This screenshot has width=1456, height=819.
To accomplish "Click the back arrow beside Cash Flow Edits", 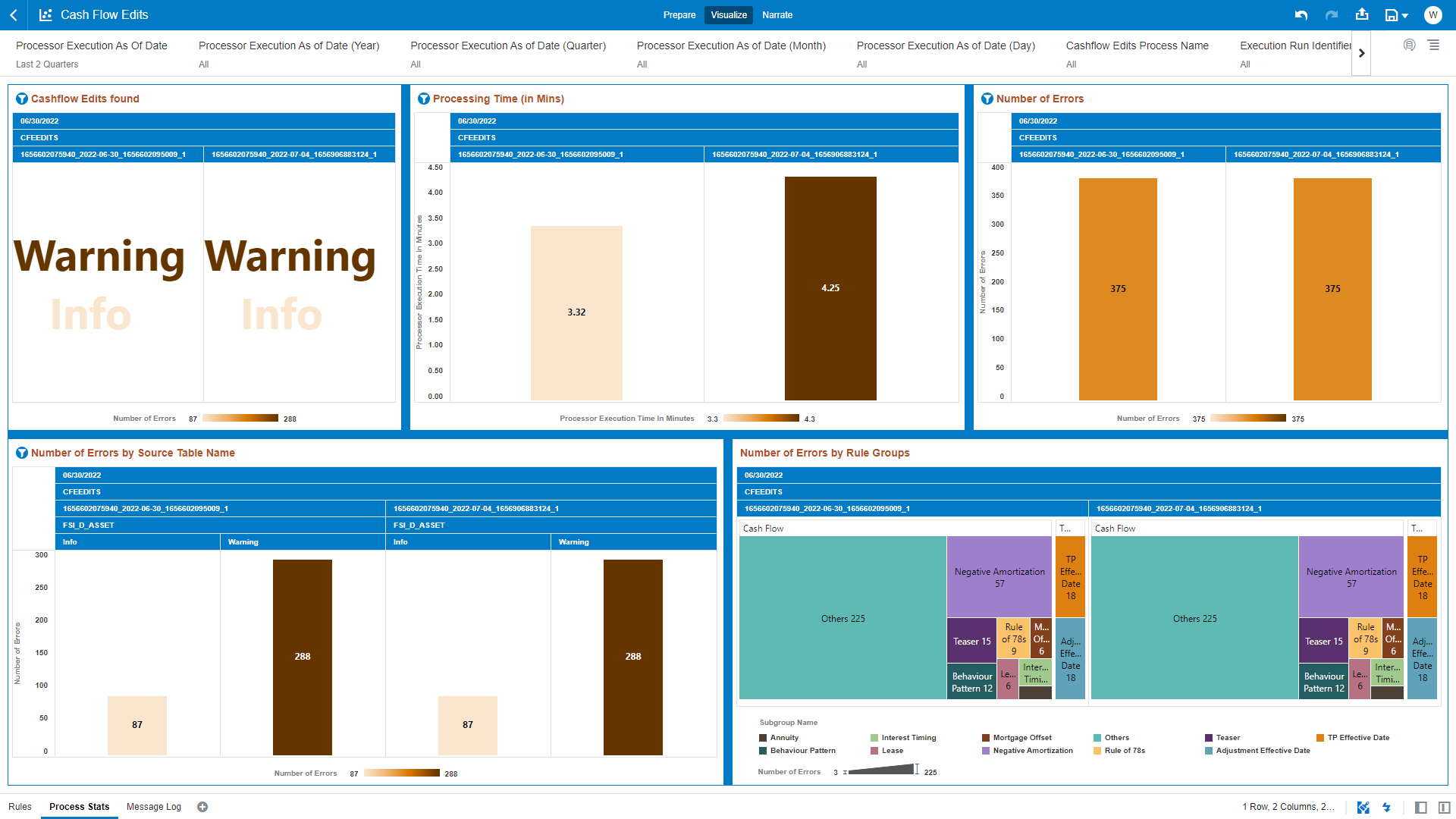I will (14, 14).
